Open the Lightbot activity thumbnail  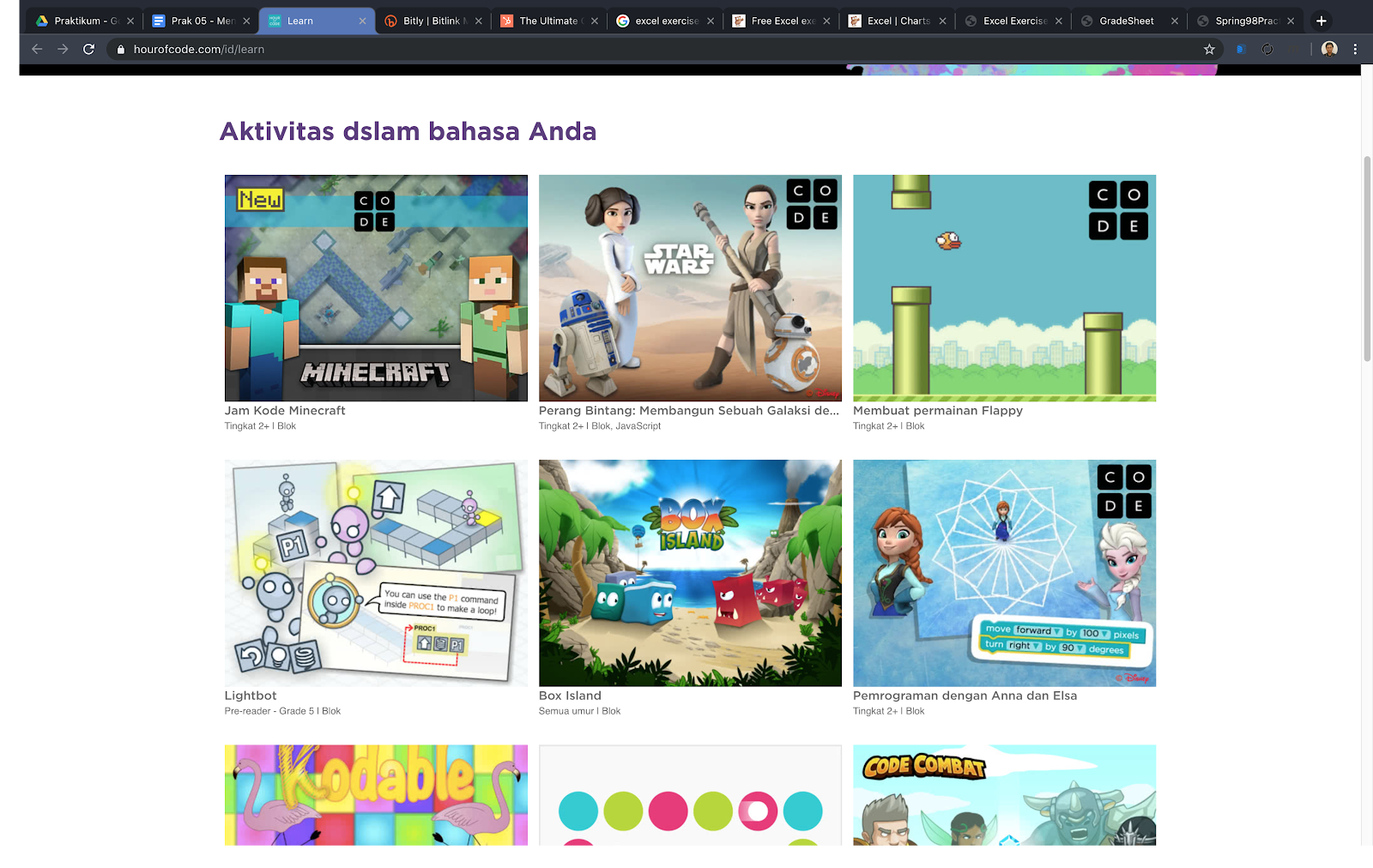(376, 573)
